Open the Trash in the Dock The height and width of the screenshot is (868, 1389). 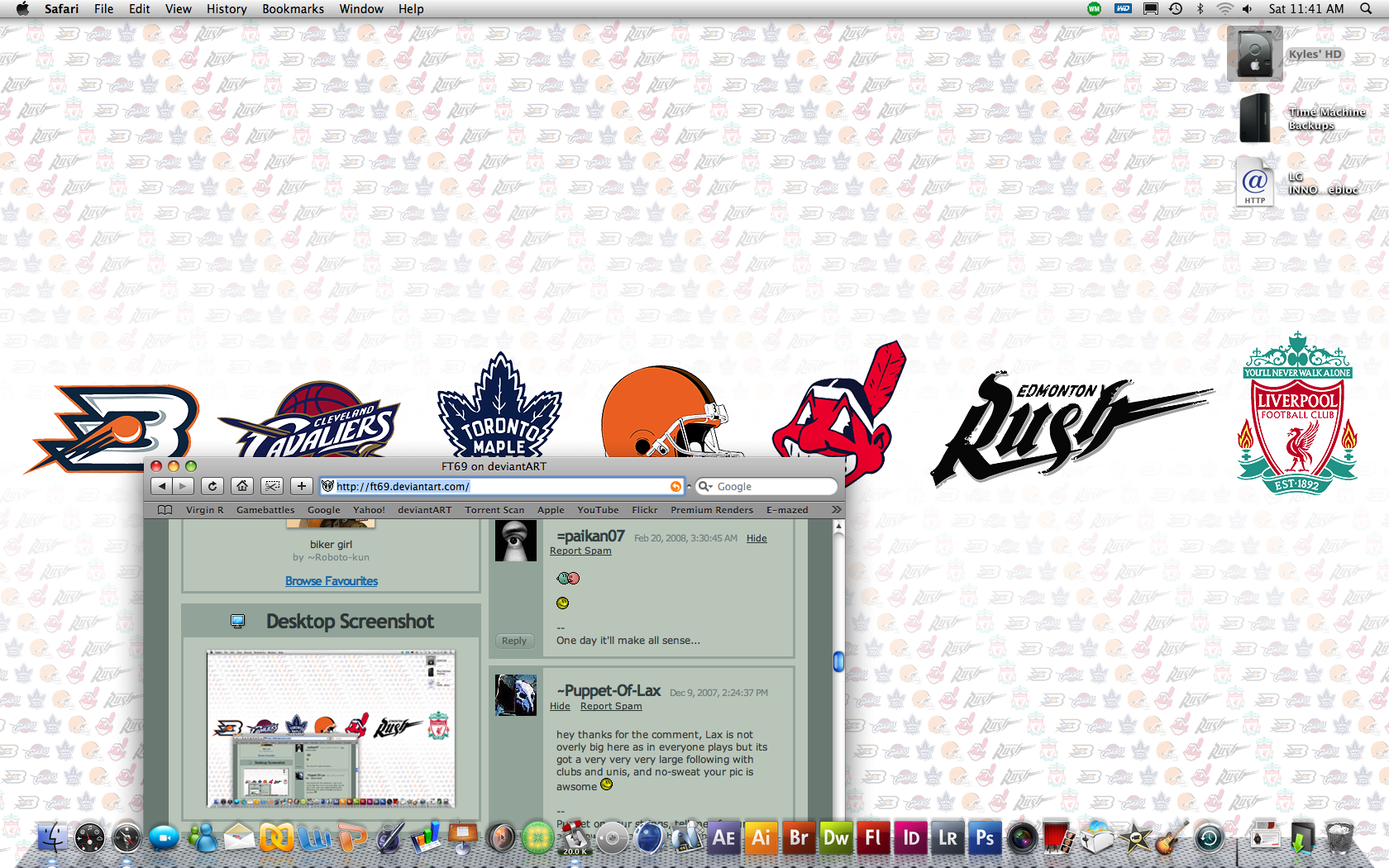[1339, 837]
